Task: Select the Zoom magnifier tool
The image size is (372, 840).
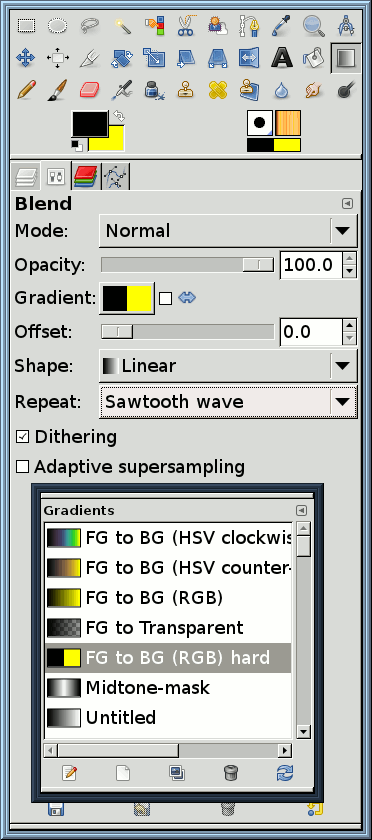Action: 313,25
